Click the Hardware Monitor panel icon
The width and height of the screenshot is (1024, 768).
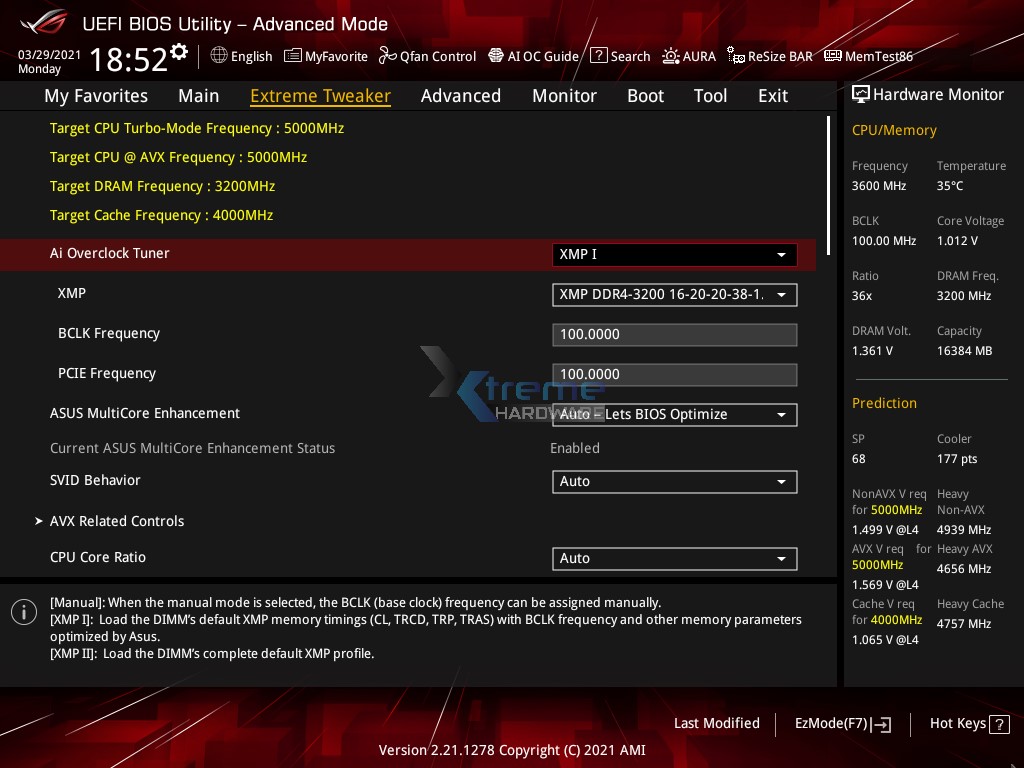point(861,93)
